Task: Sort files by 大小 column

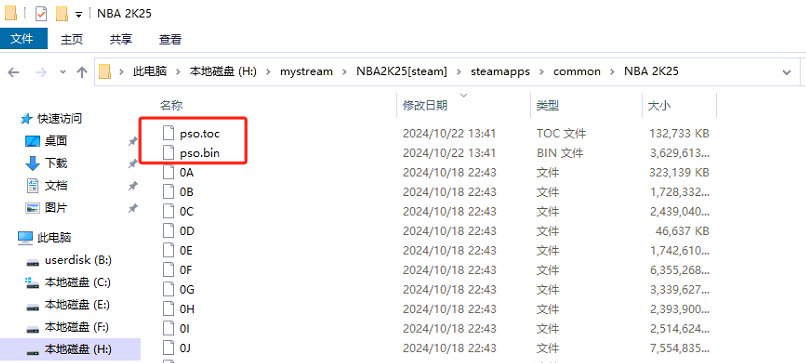Action: tap(659, 106)
